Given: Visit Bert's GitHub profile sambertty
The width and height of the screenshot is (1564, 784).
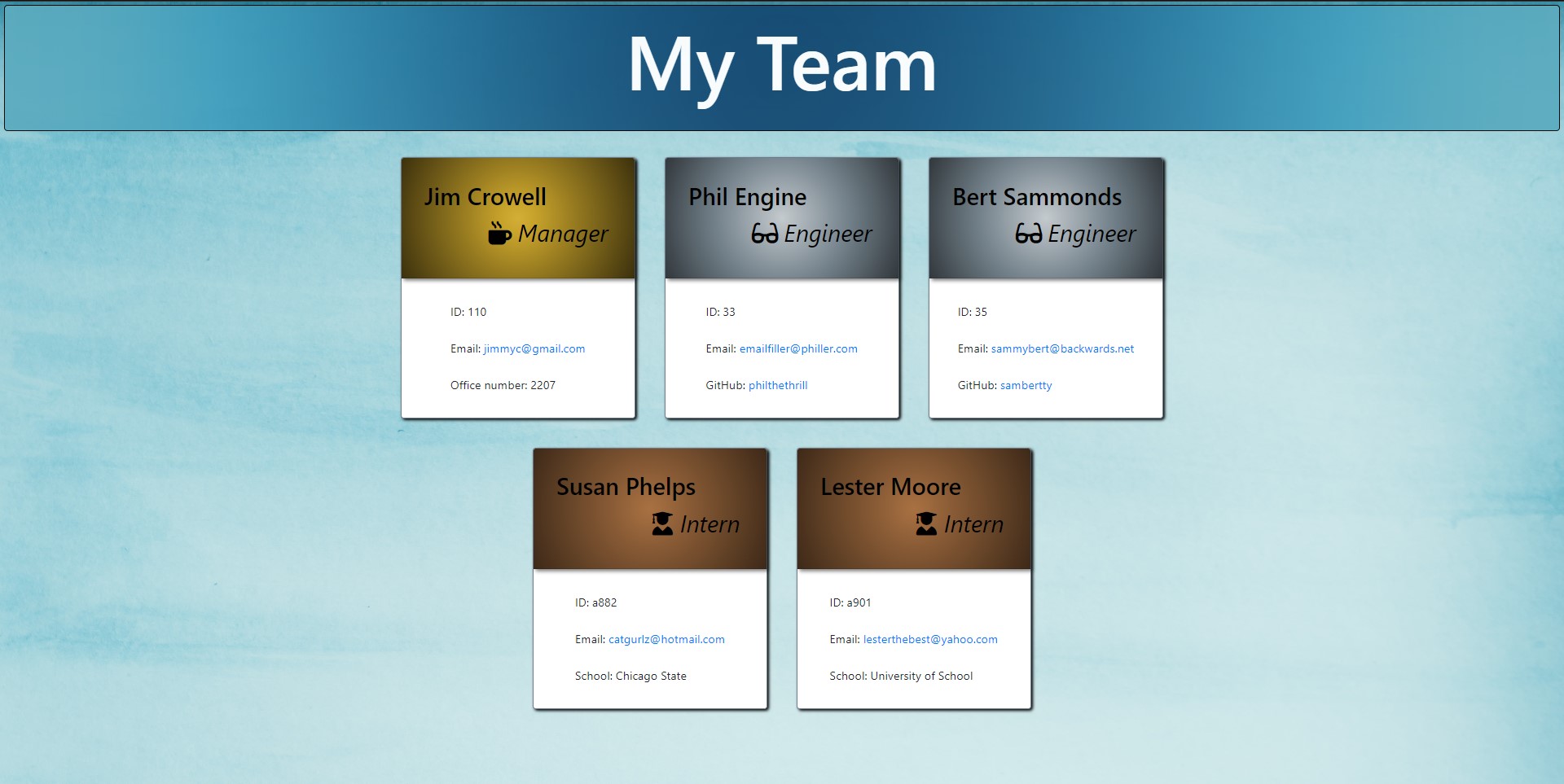Looking at the screenshot, I should click(x=1026, y=385).
